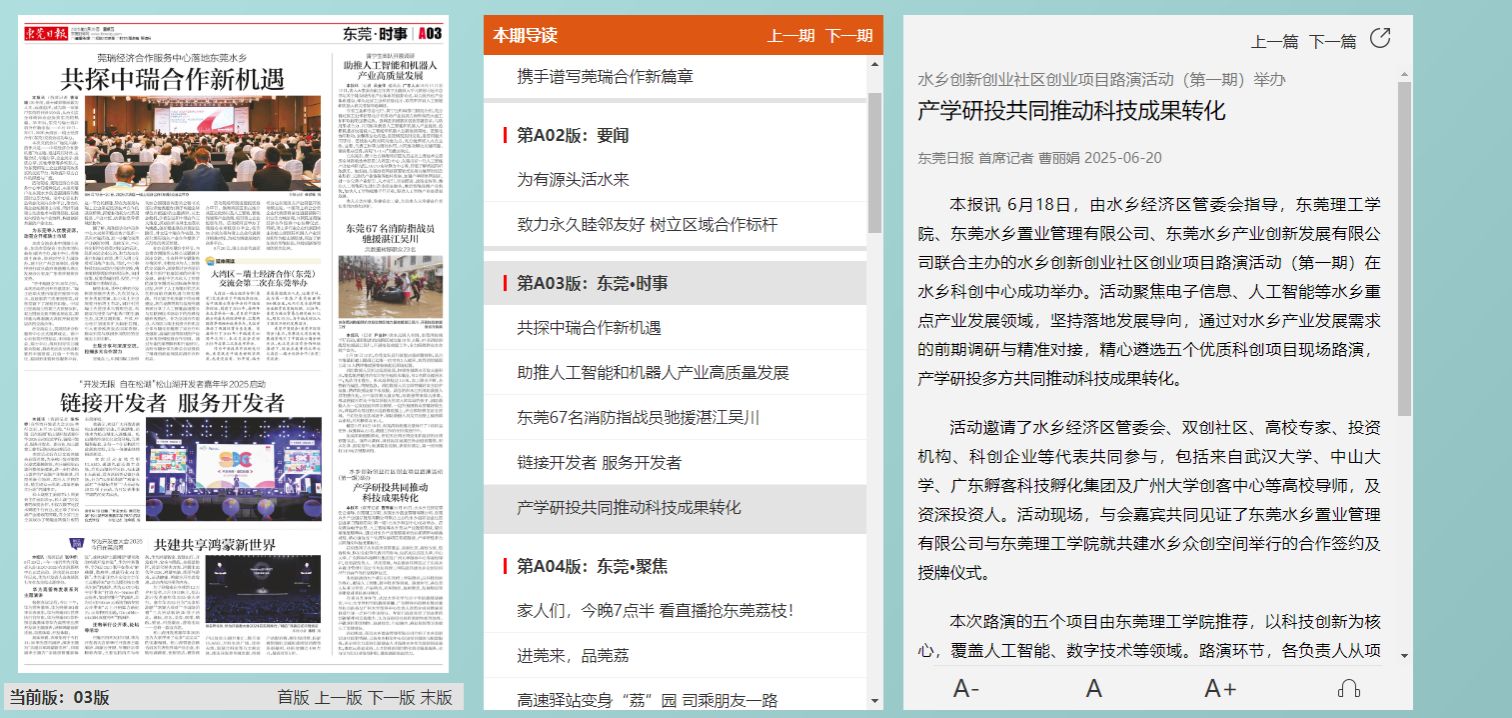Decrease font size with A- button
The width and height of the screenshot is (1512, 718).
pos(966,689)
